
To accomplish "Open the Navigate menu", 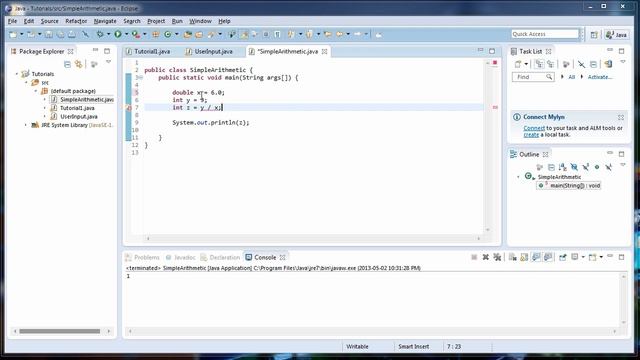I will pyautogui.click(x=105, y=21).
